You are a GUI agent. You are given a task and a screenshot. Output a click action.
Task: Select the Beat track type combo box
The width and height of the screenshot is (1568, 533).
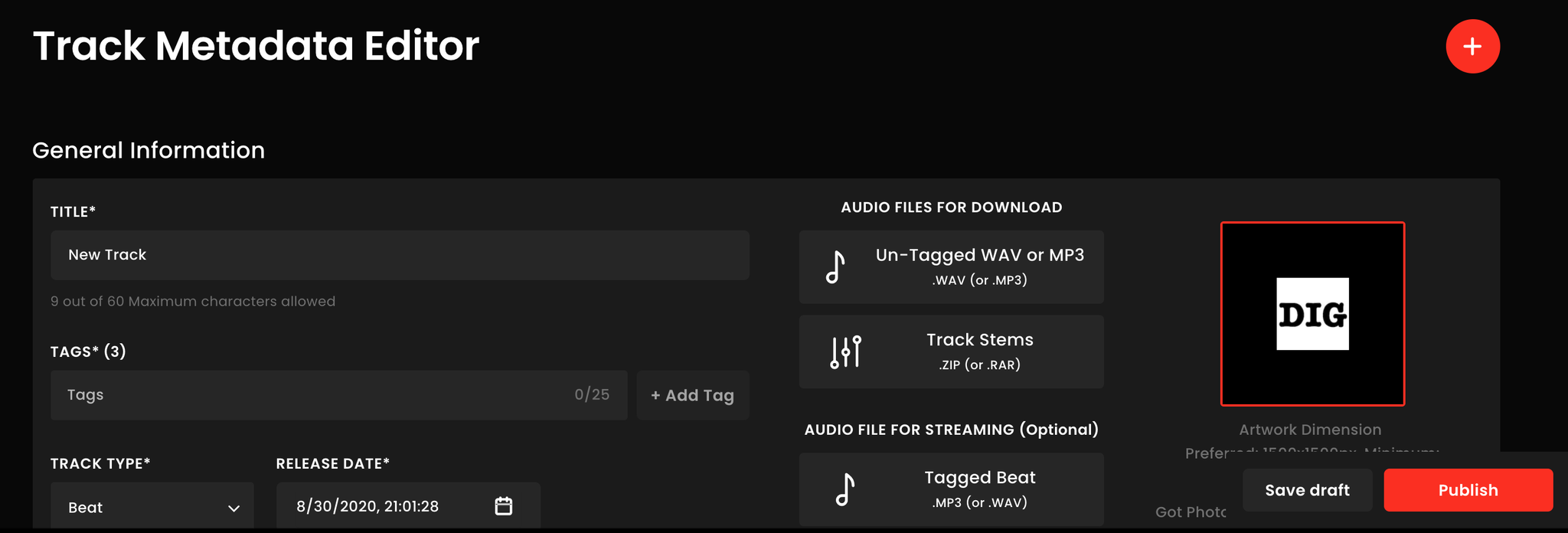click(x=152, y=506)
